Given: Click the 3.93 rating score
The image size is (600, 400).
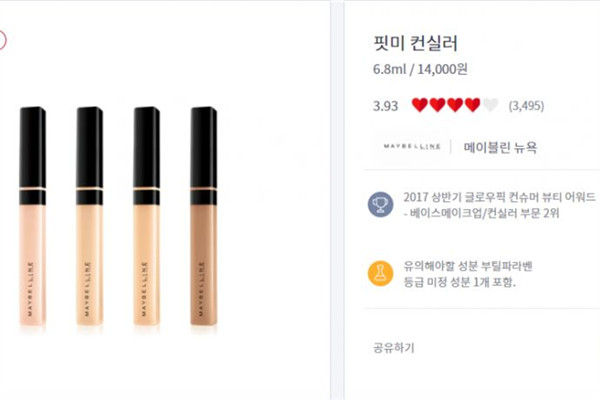Looking at the screenshot, I should tap(385, 106).
